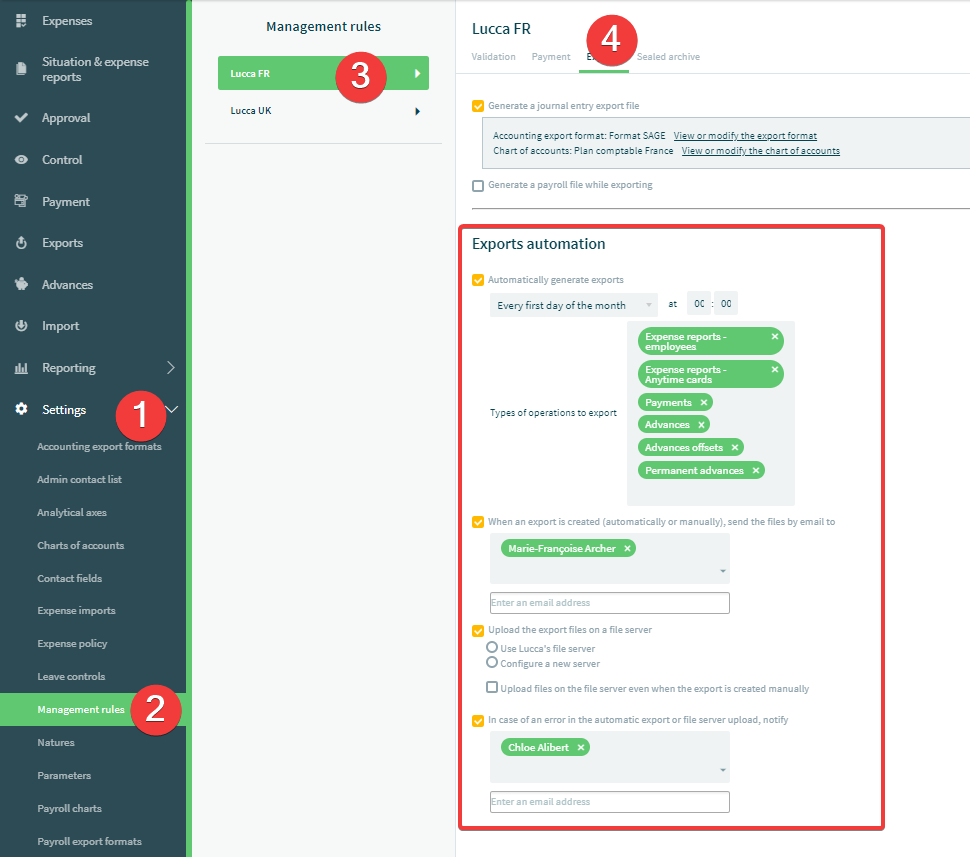Click the Advances piggy bank icon
Screen dimensions: 970x857
[x=21, y=284]
